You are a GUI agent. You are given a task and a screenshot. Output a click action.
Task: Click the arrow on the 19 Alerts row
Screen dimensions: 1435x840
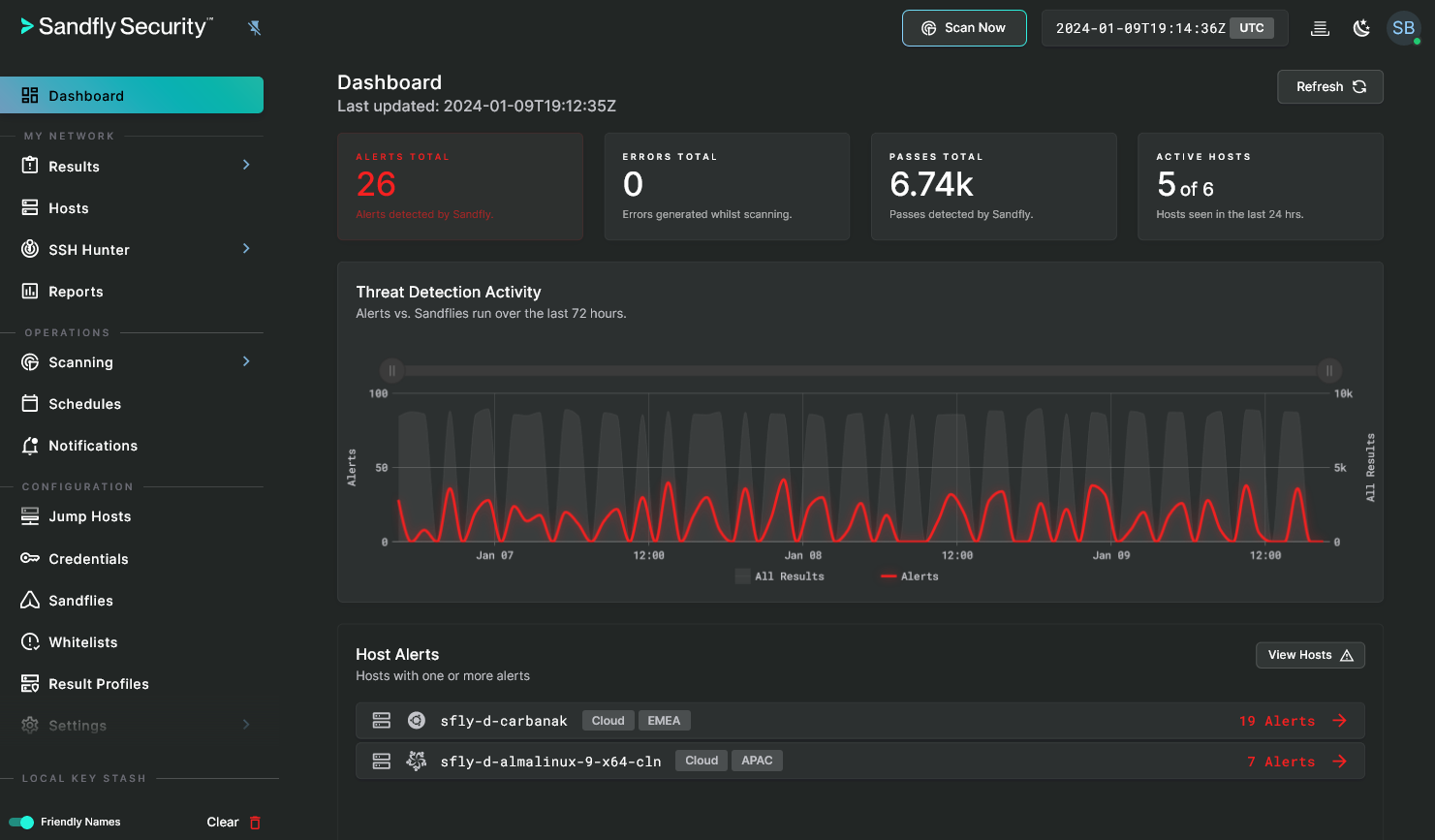[1340, 721]
